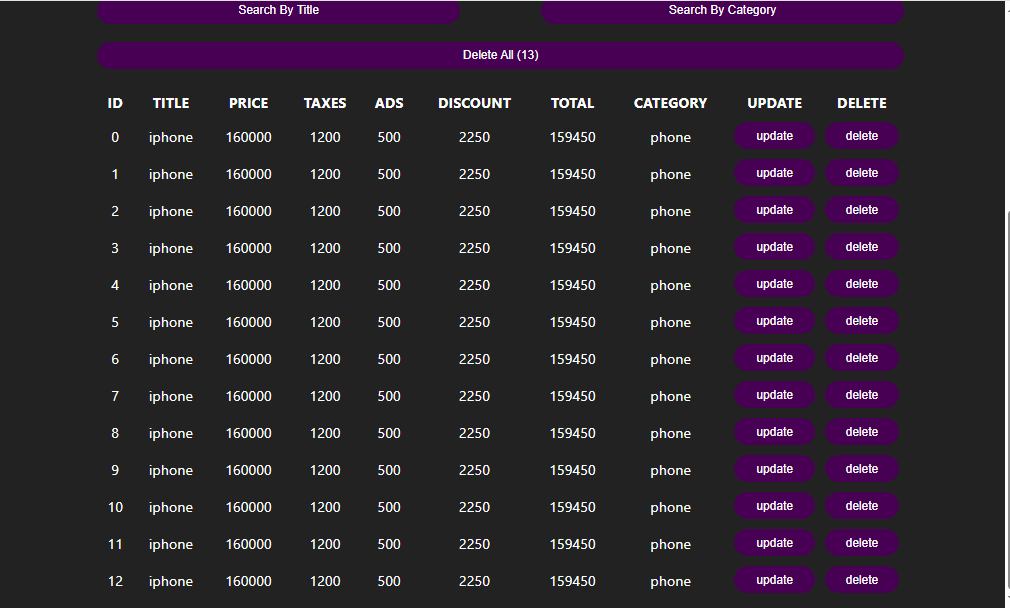The height and width of the screenshot is (608, 1010).
Task: Update the product with ID 4
Action: (774, 284)
